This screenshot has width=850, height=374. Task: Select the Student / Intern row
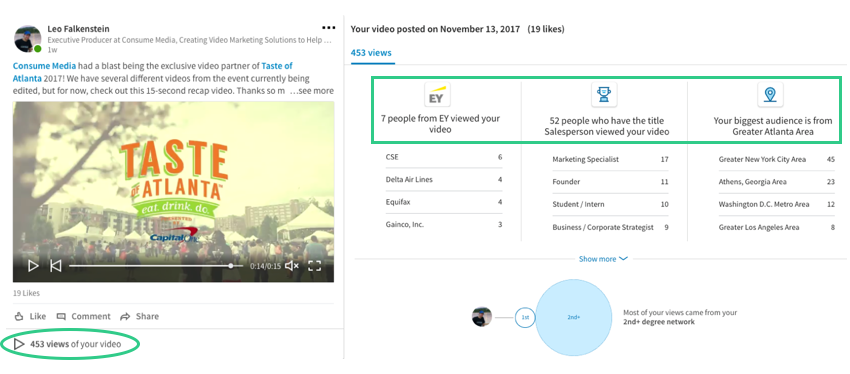click(x=610, y=204)
